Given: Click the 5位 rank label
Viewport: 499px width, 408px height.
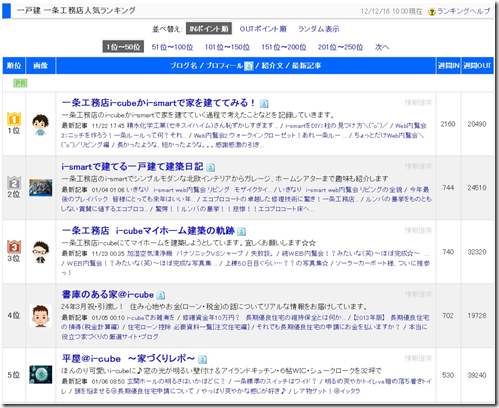Looking at the screenshot, I should [x=14, y=375].
